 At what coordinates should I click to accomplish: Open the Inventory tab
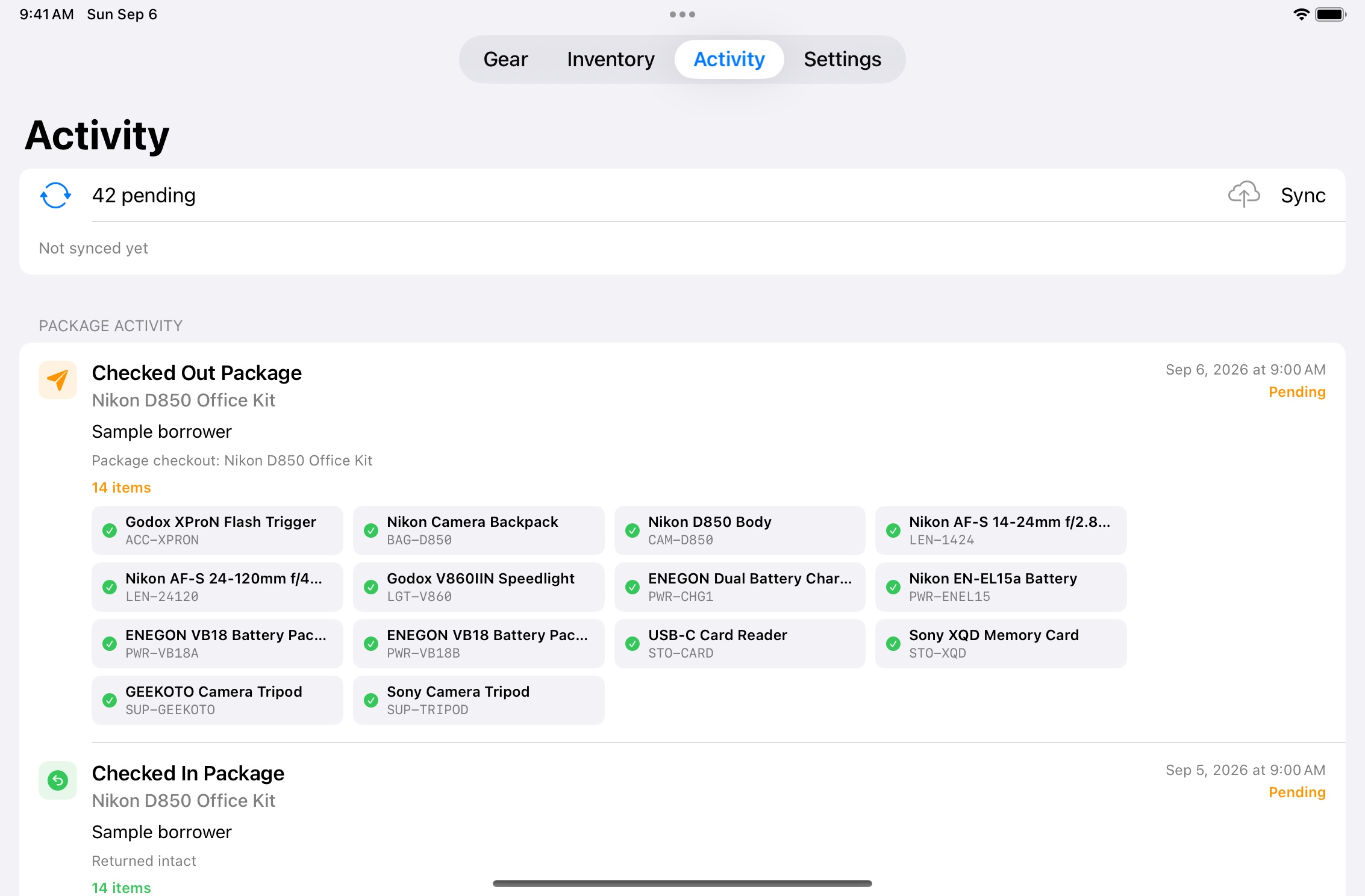point(610,59)
